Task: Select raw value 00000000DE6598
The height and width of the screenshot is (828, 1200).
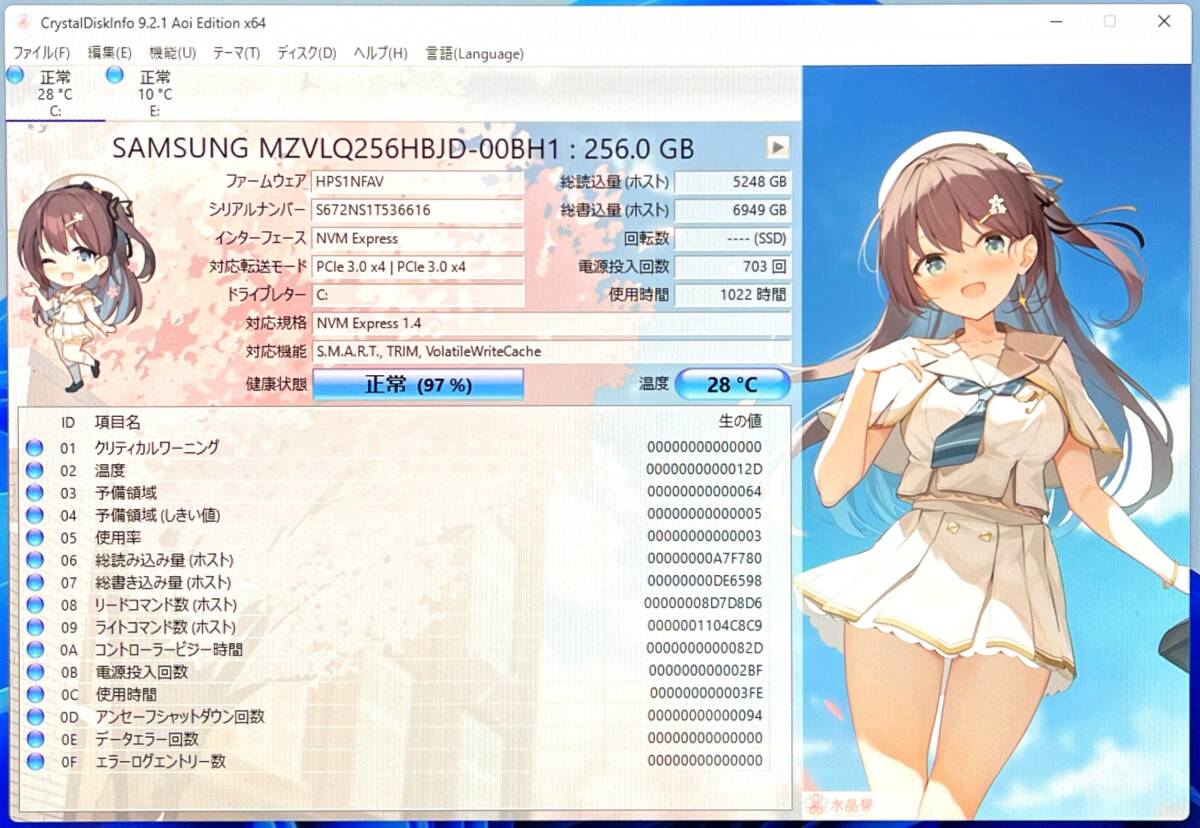Action: [704, 582]
